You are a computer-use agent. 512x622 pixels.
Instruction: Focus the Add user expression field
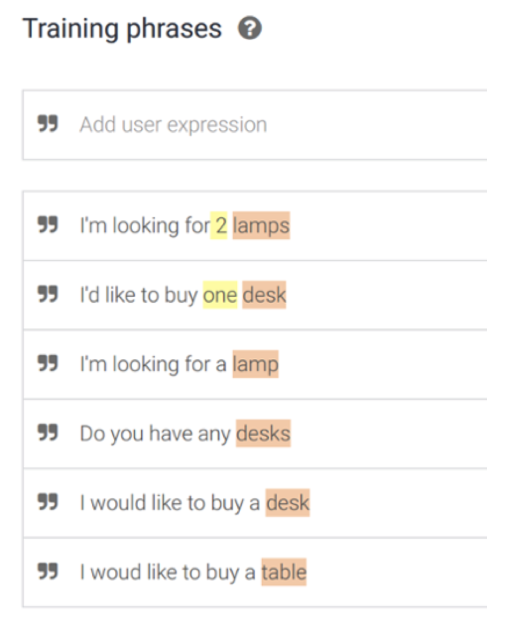255,125
